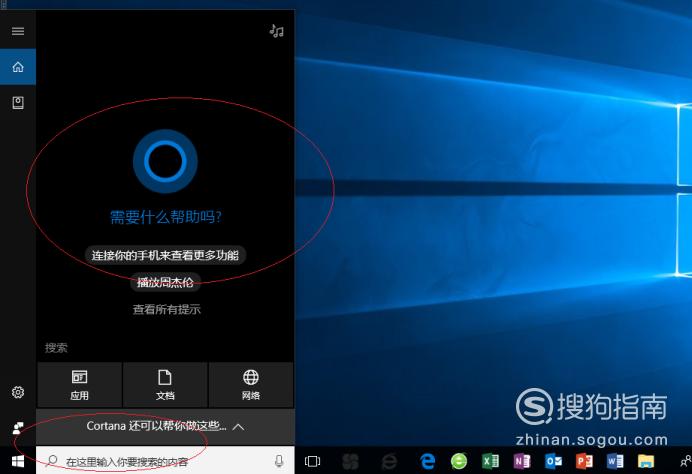Open the Cortana Notebook
Screen dimensions: 692x474
(18, 102)
